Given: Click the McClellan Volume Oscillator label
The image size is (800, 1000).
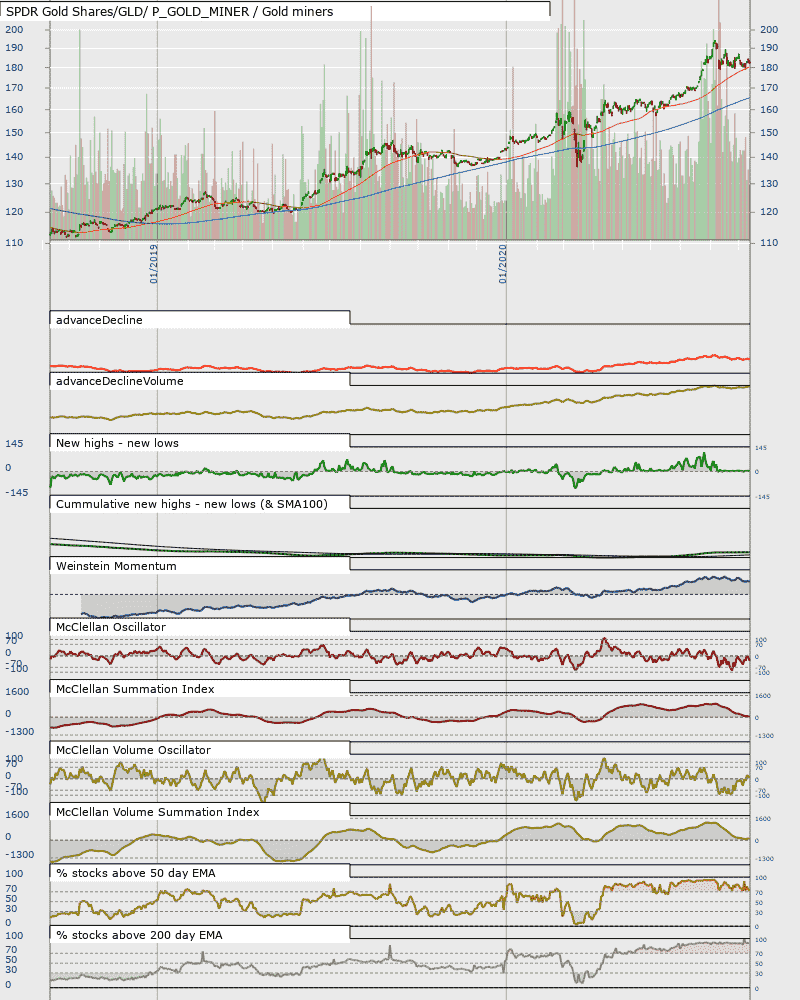Looking at the screenshot, I should [x=133, y=750].
